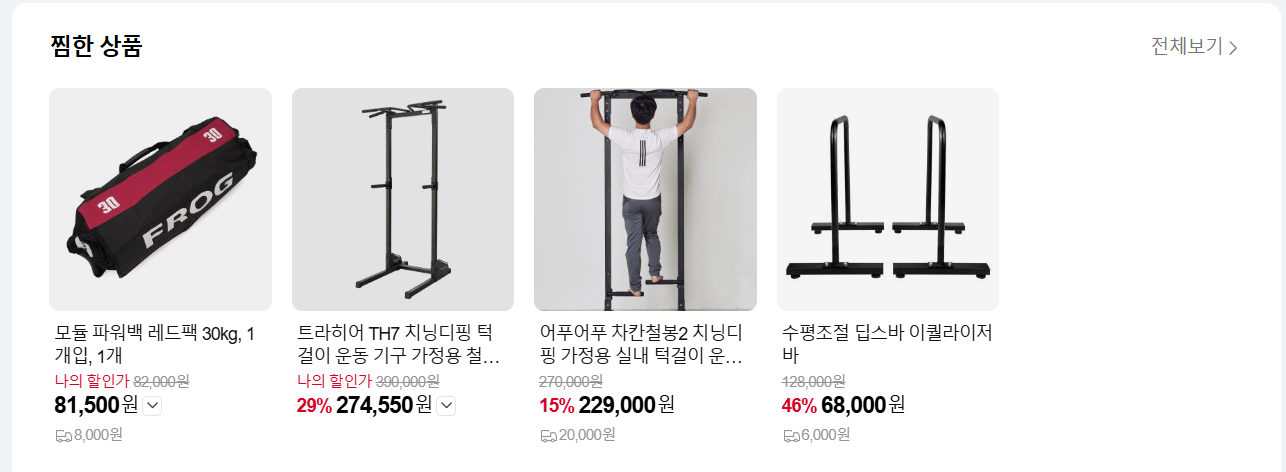
Task: Click the delivery truck icon beside 6,000원
Action: (x=791, y=435)
